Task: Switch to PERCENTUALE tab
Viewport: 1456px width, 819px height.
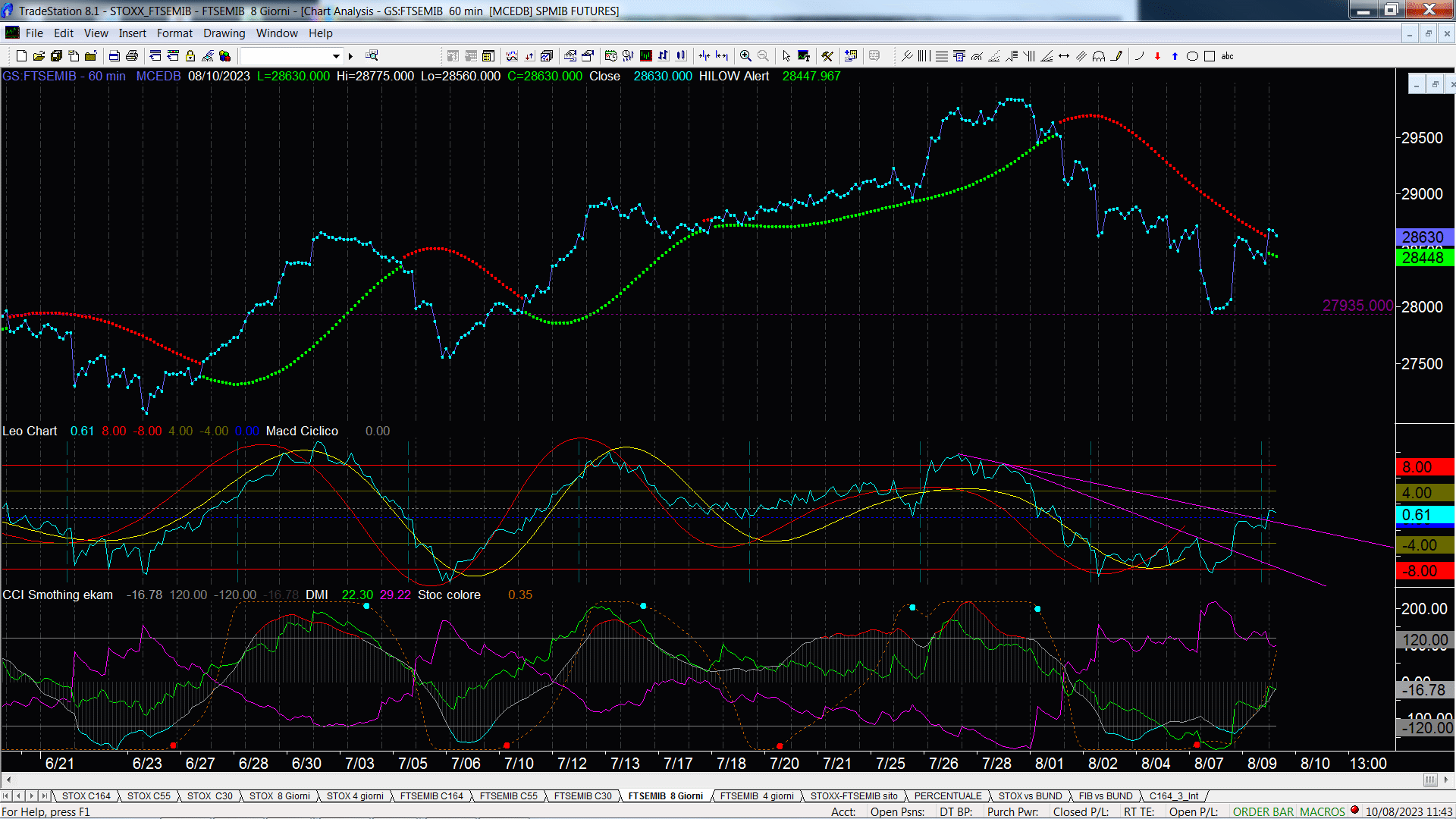Action: (948, 795)
